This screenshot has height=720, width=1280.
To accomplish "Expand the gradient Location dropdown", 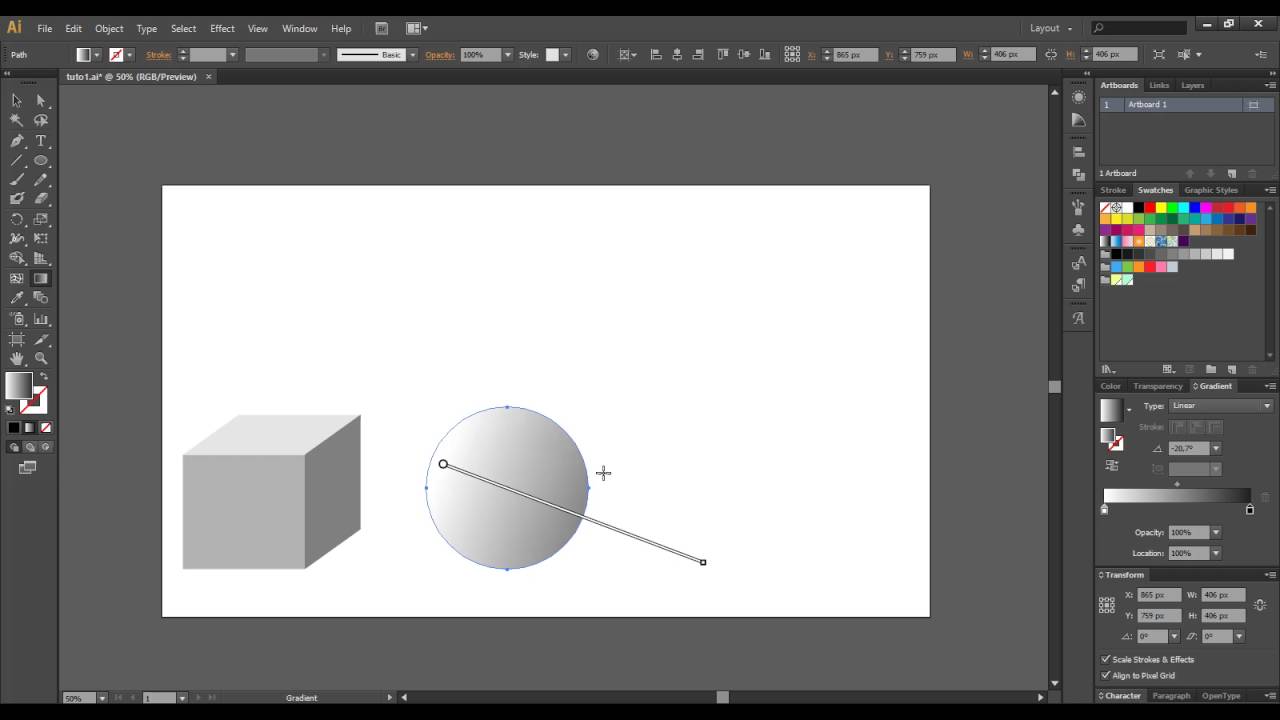I will point(1216,553).
